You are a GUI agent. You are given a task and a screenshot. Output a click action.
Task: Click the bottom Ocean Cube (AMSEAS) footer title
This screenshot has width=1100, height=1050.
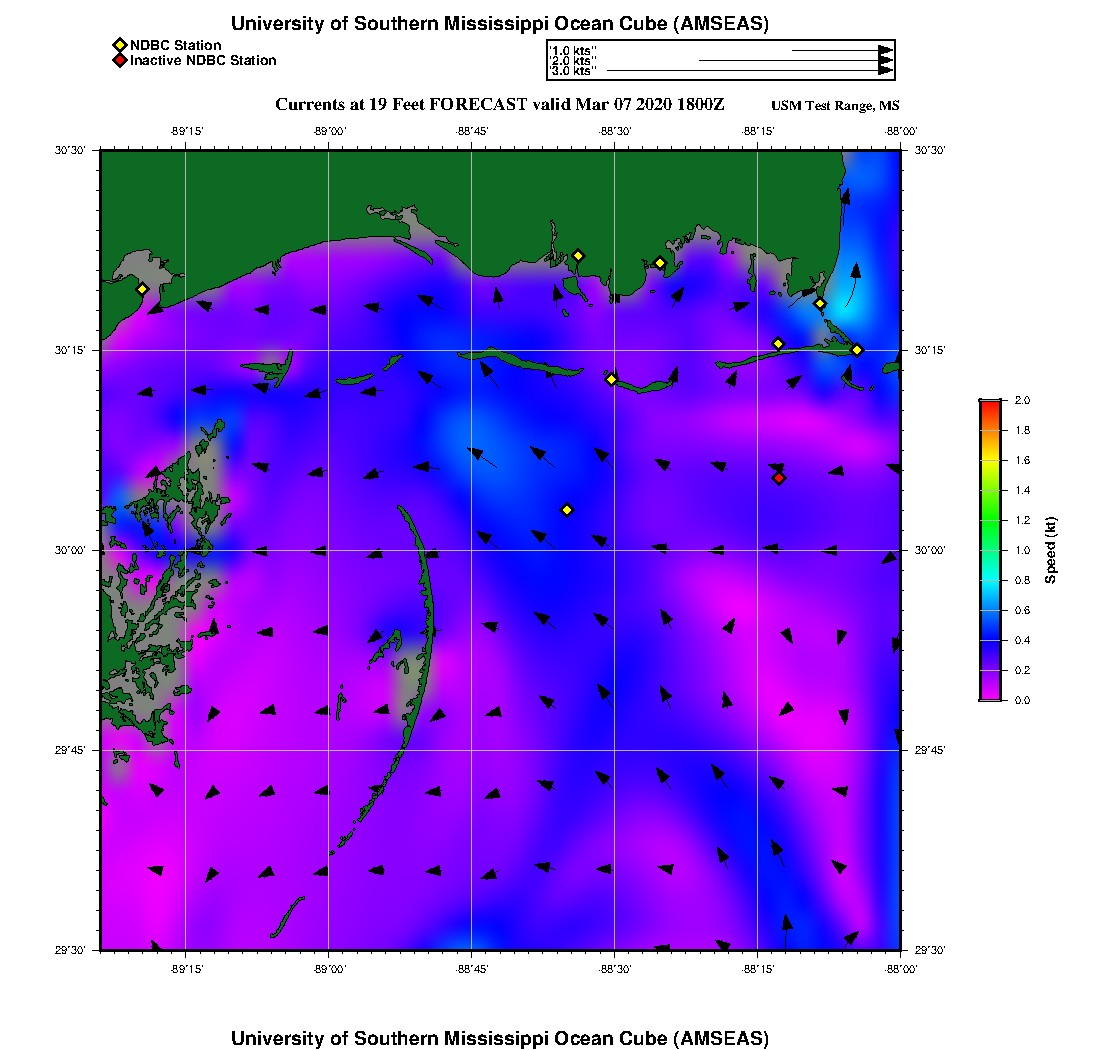[499, 1037]
